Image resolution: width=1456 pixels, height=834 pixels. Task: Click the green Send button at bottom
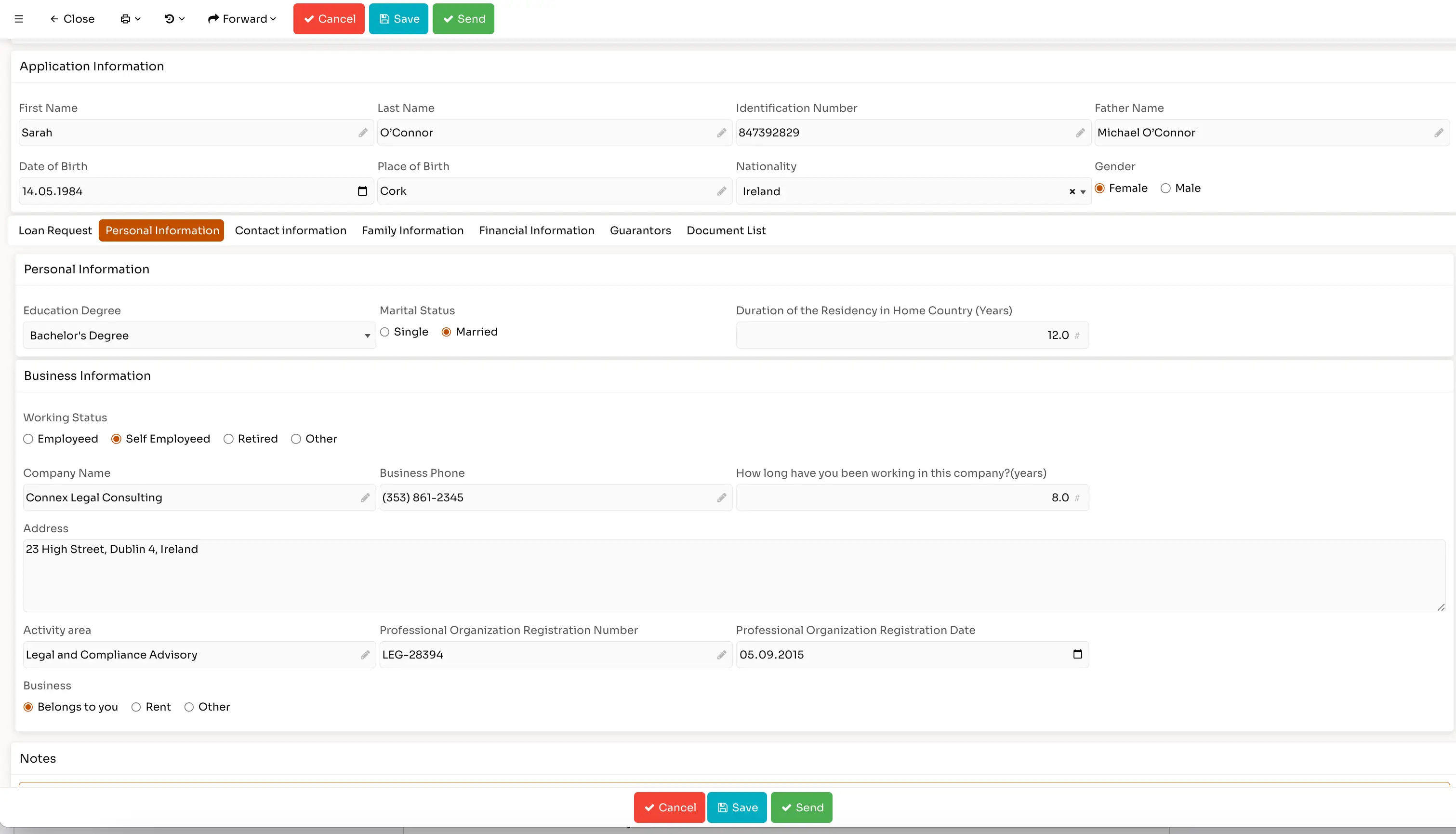[x=801, y=807]
